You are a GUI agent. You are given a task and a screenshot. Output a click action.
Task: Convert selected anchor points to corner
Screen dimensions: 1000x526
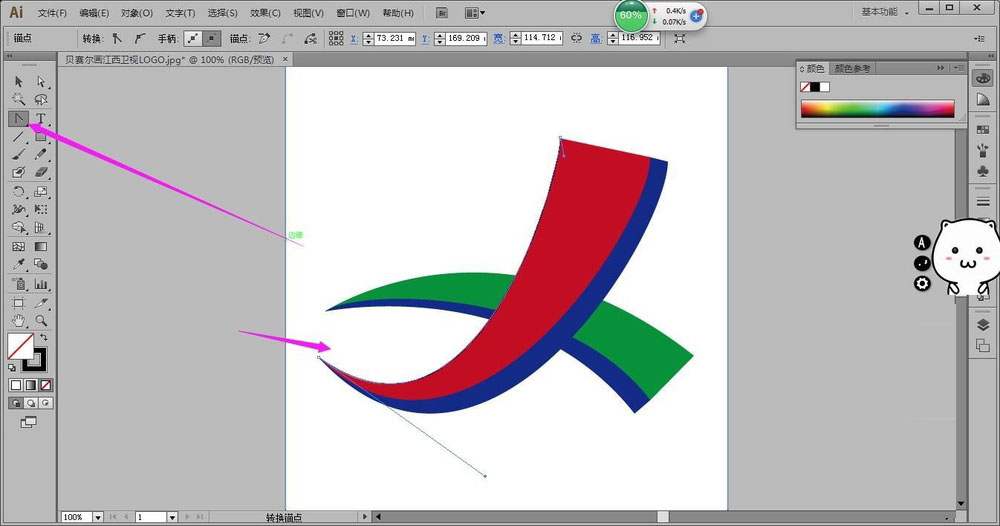pos(117,38)
